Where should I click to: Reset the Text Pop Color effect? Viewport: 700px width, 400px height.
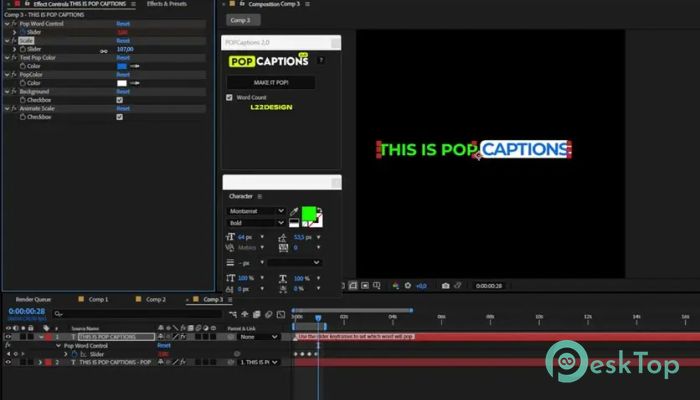pos(123,58)
